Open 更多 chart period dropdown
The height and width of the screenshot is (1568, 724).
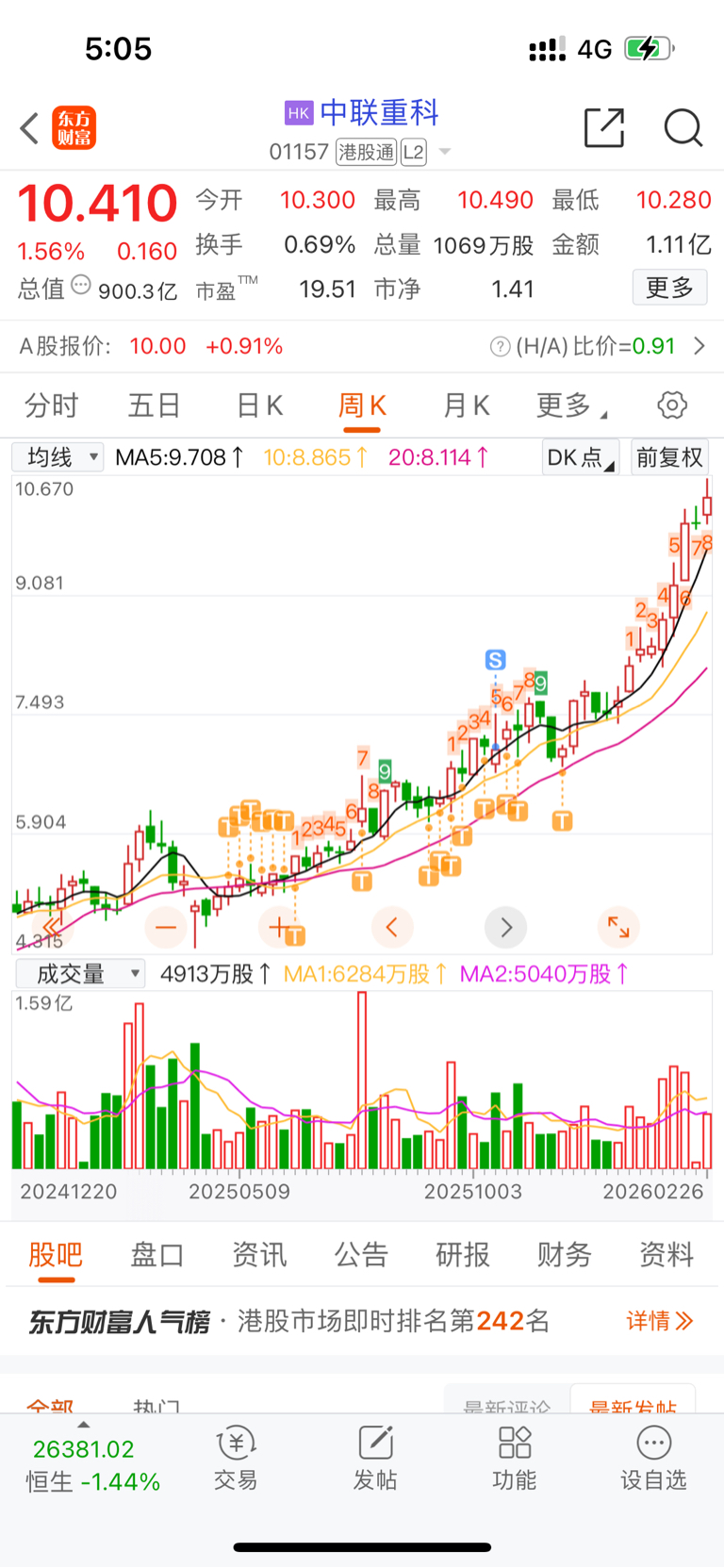[x=571, y=405]
